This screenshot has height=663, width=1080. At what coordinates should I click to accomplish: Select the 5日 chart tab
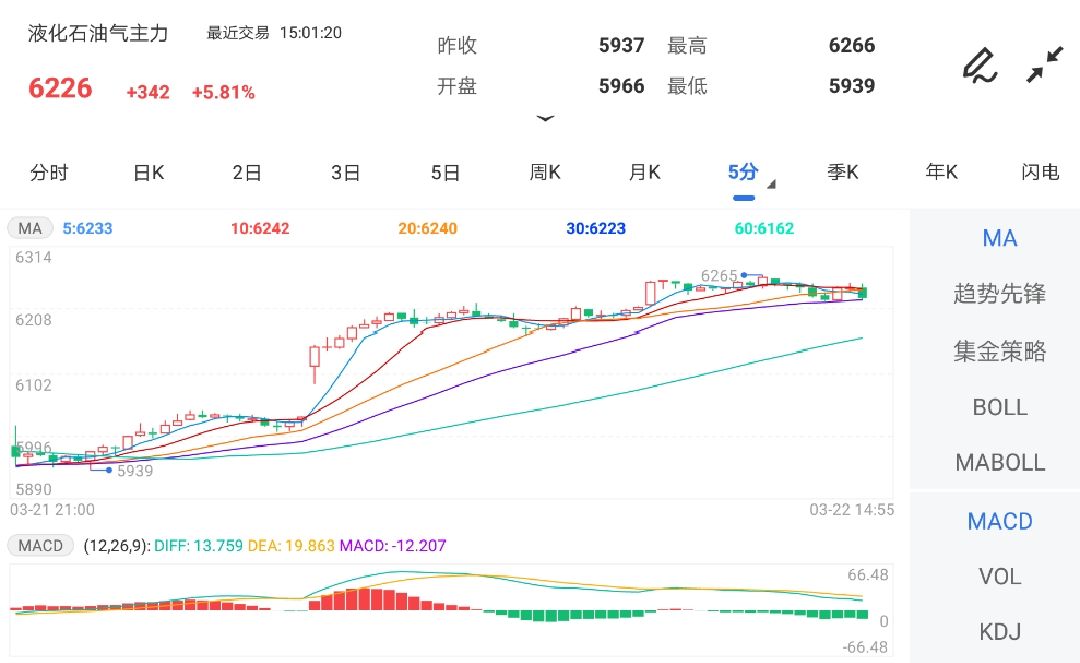(x=445, y=172)
